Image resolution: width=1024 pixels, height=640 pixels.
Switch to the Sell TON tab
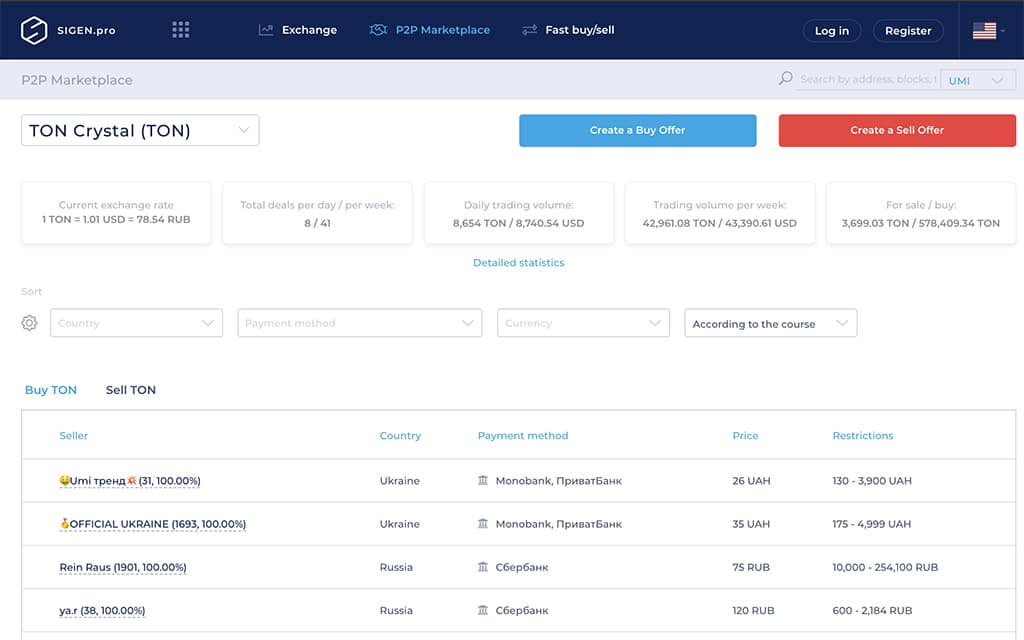point(131,390)
